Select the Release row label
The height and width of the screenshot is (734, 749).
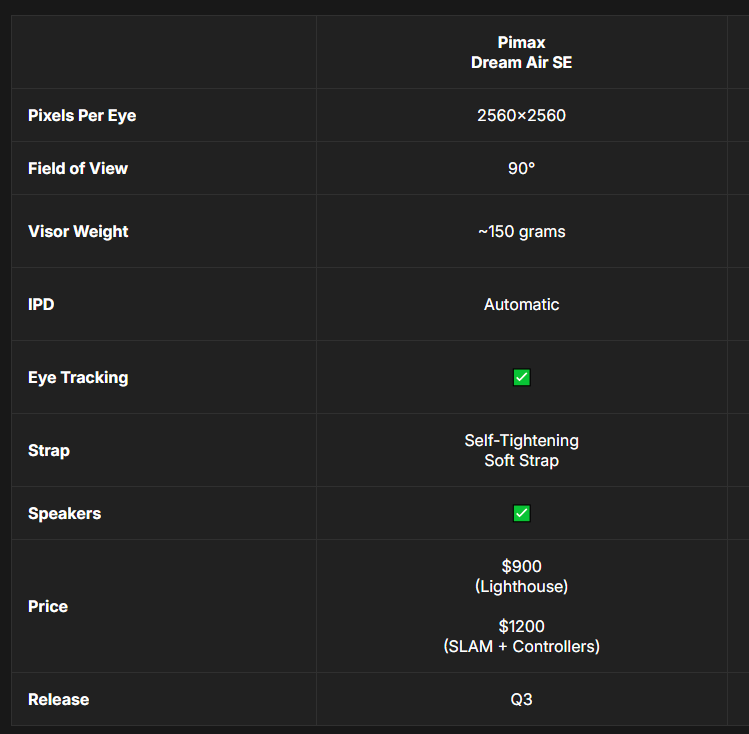tap(58, 700)
